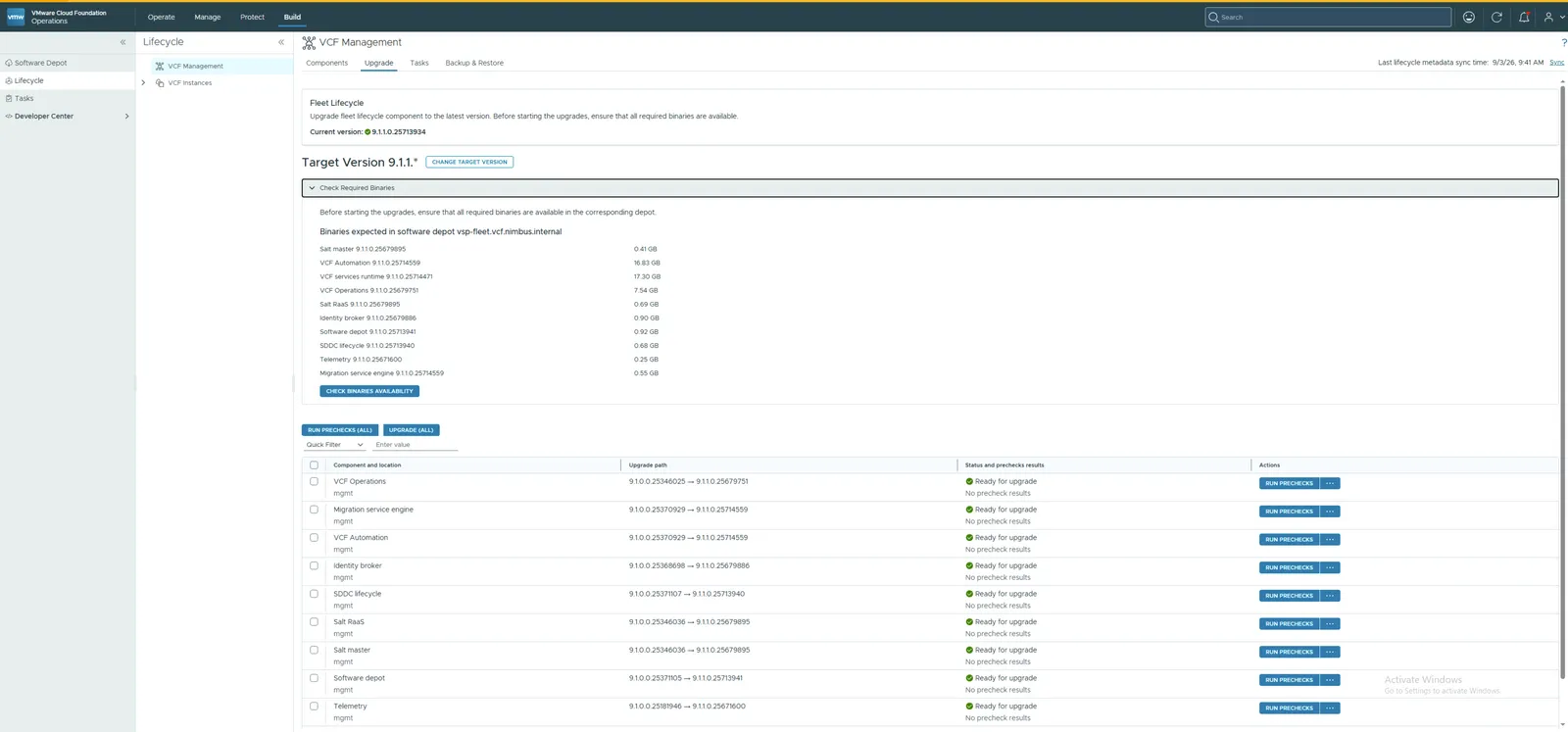Expand the VCF Instances tree node
The height and width of the screenshot is (732, 1568).
click(x=143, y=82)
